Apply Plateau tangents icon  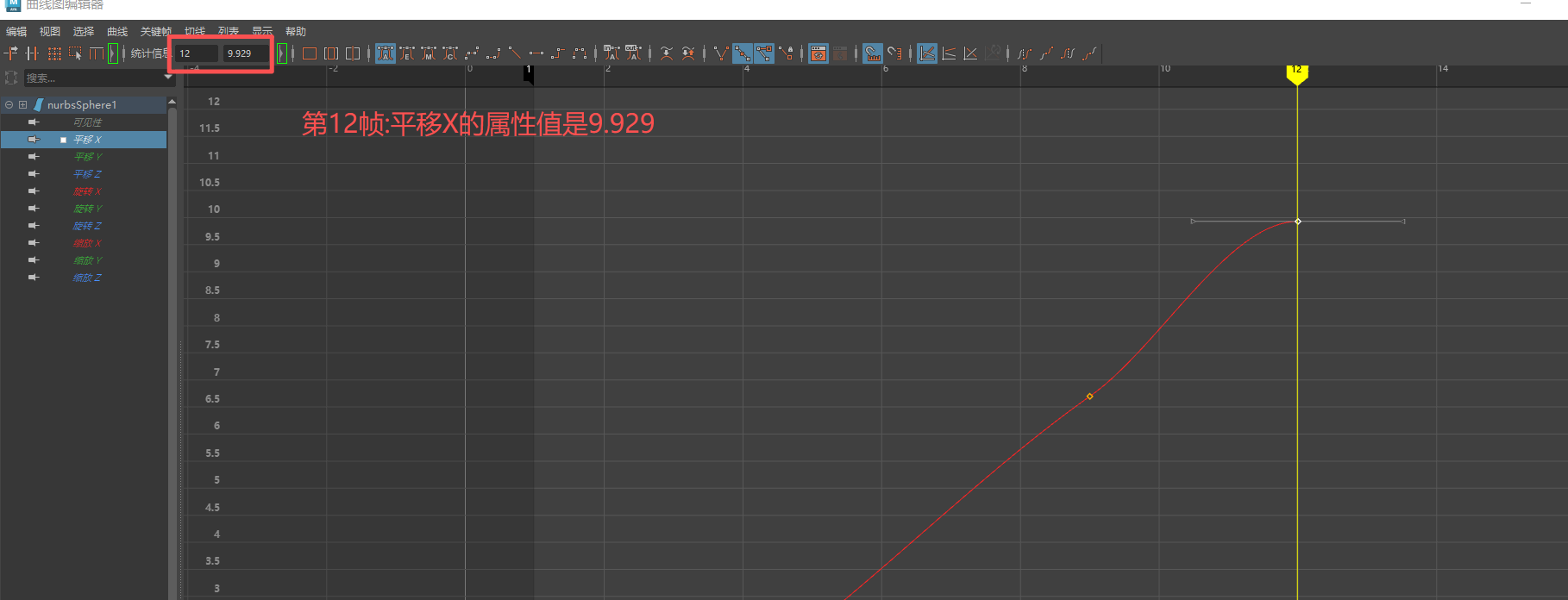point(580,53)
